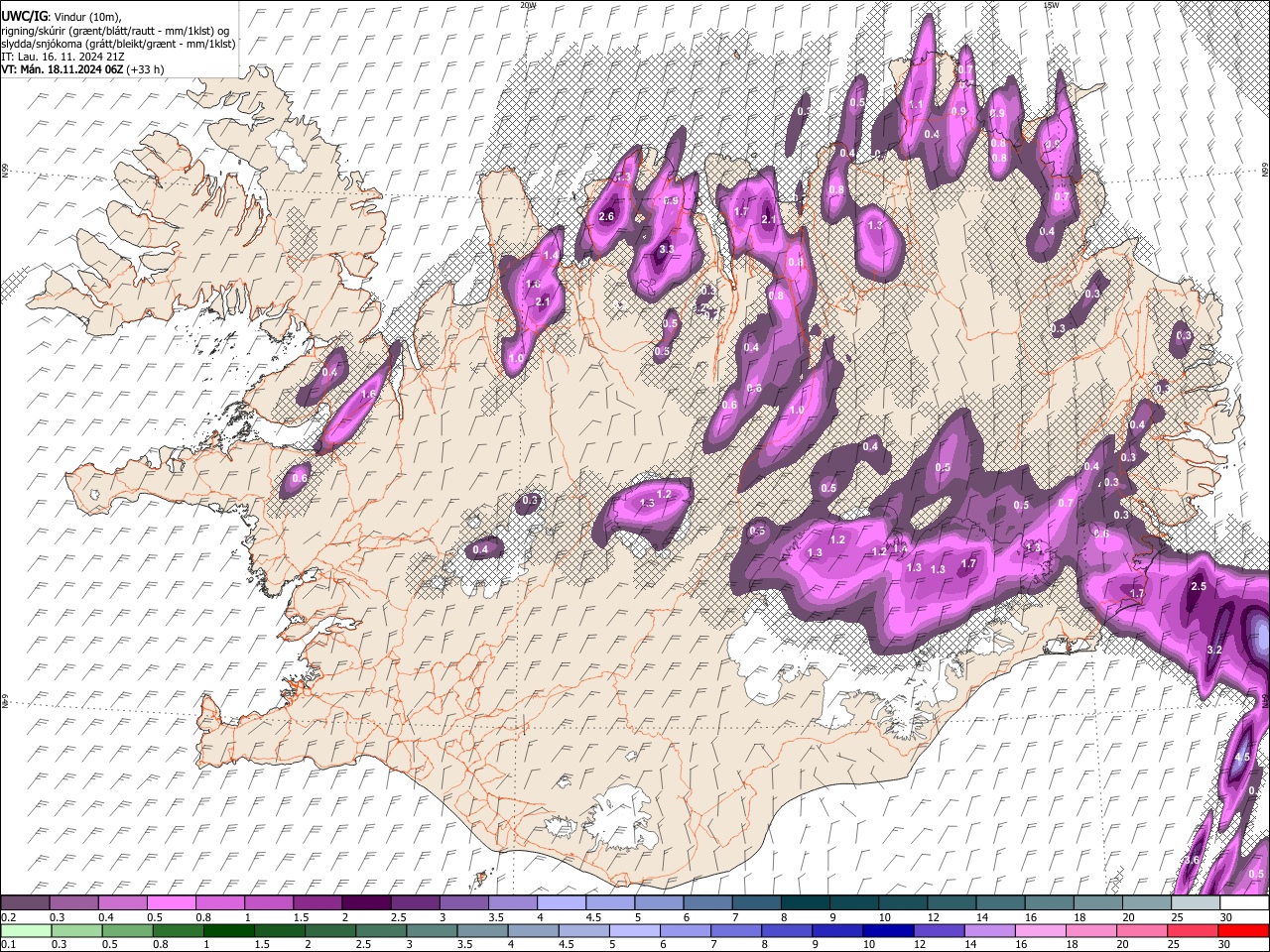The image size is (1270, 952).
Task: Click the 'VT: Mán. 18.11.2024 06Z (+33 h)' line
Action: coord(82,69)
